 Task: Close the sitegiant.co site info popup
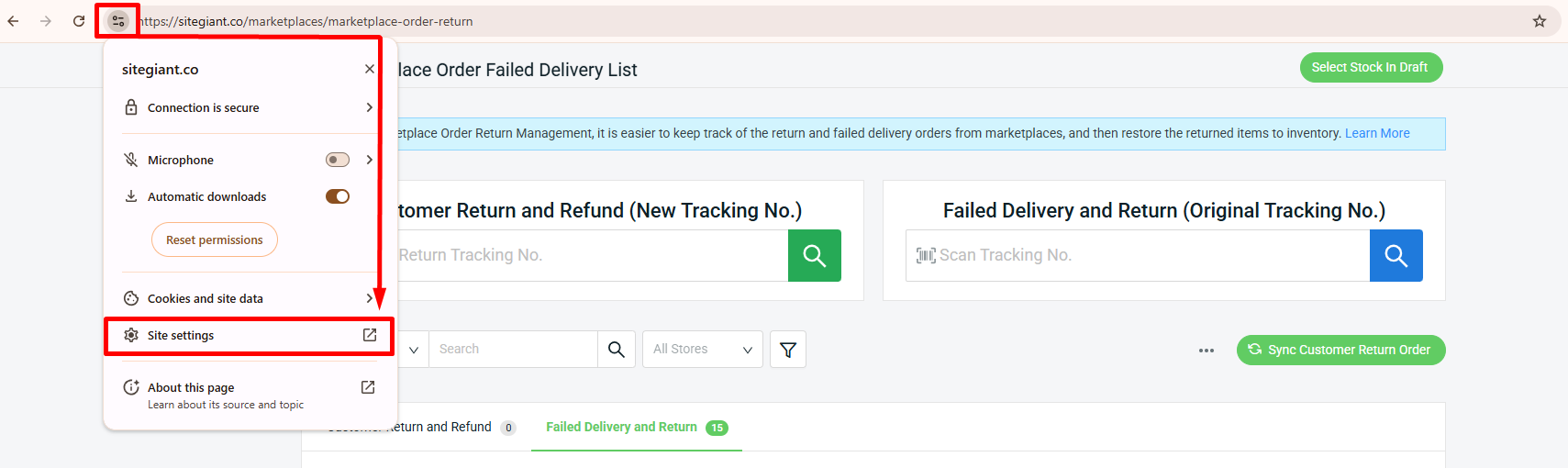[369, 69]
